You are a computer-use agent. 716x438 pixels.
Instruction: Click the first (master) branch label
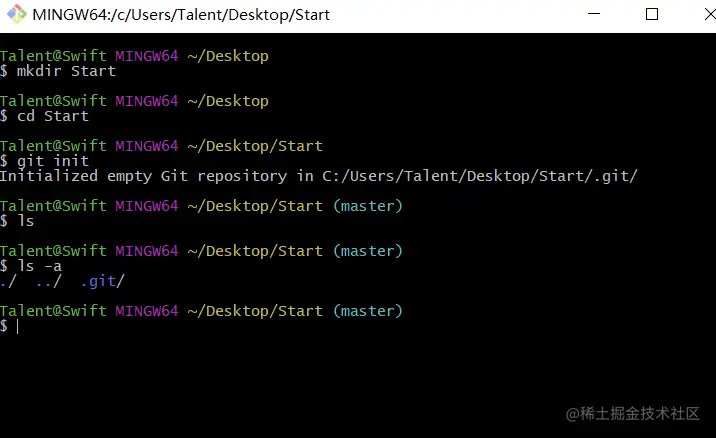[x=368, y=206]
